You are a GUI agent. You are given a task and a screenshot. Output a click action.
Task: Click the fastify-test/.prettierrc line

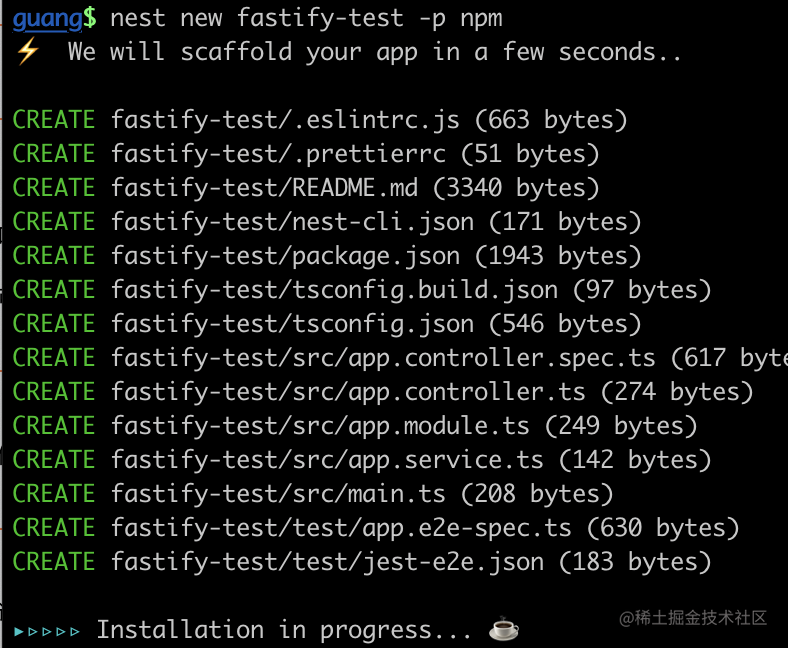(306, 154)
